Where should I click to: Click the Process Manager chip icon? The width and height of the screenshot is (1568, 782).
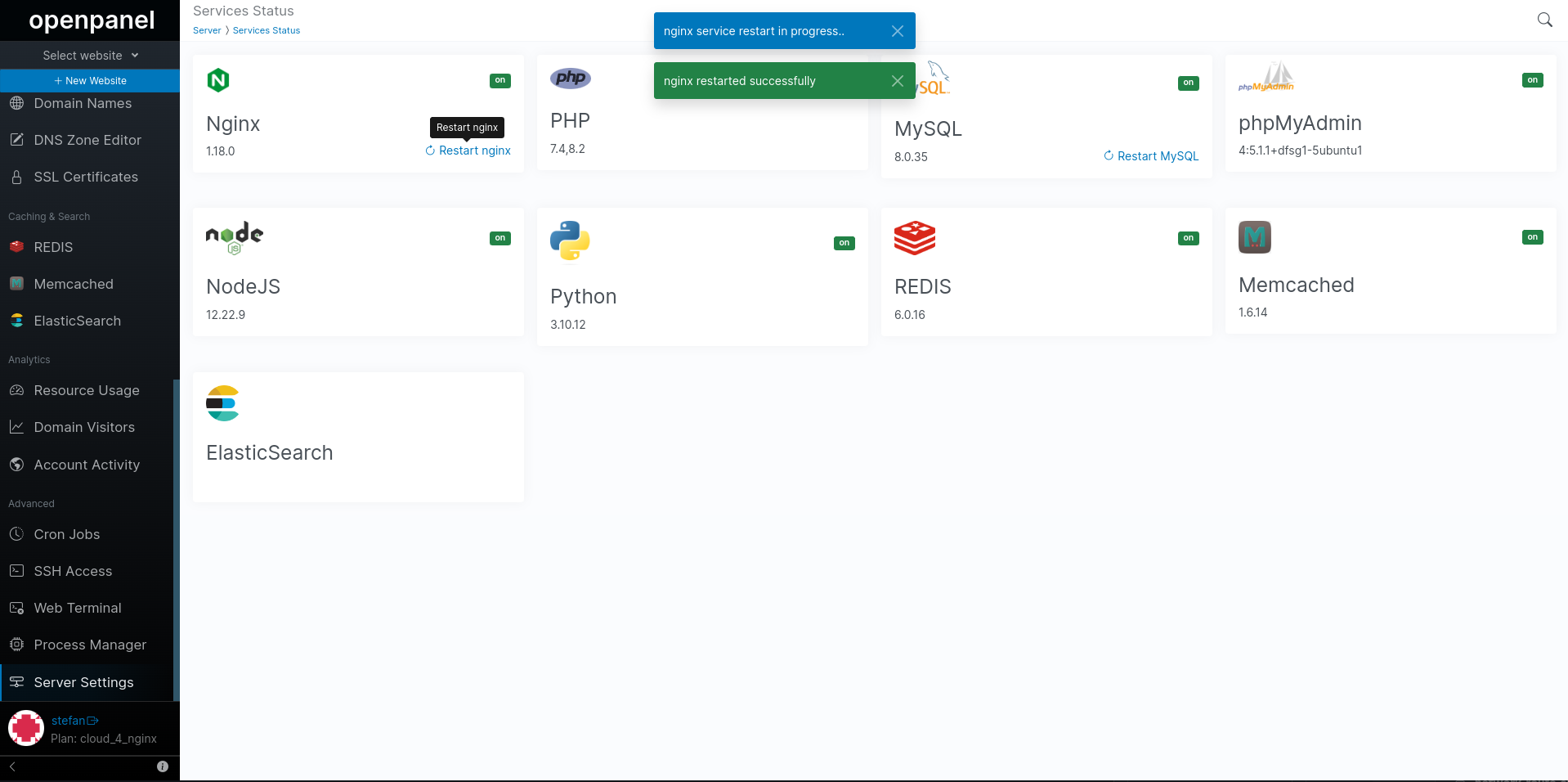16,645
